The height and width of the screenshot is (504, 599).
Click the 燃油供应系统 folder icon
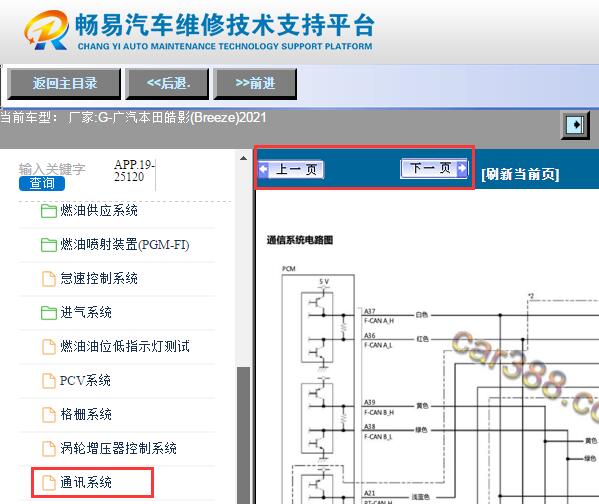point(49,211)
